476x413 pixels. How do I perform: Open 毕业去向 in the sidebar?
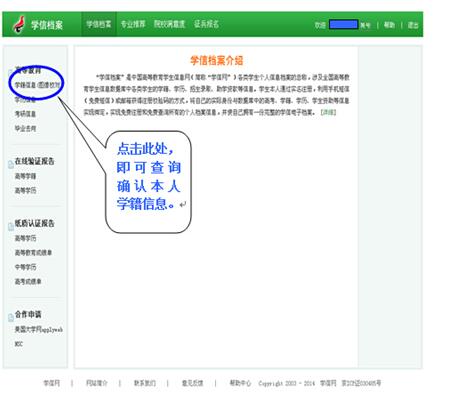coord(25,129)
